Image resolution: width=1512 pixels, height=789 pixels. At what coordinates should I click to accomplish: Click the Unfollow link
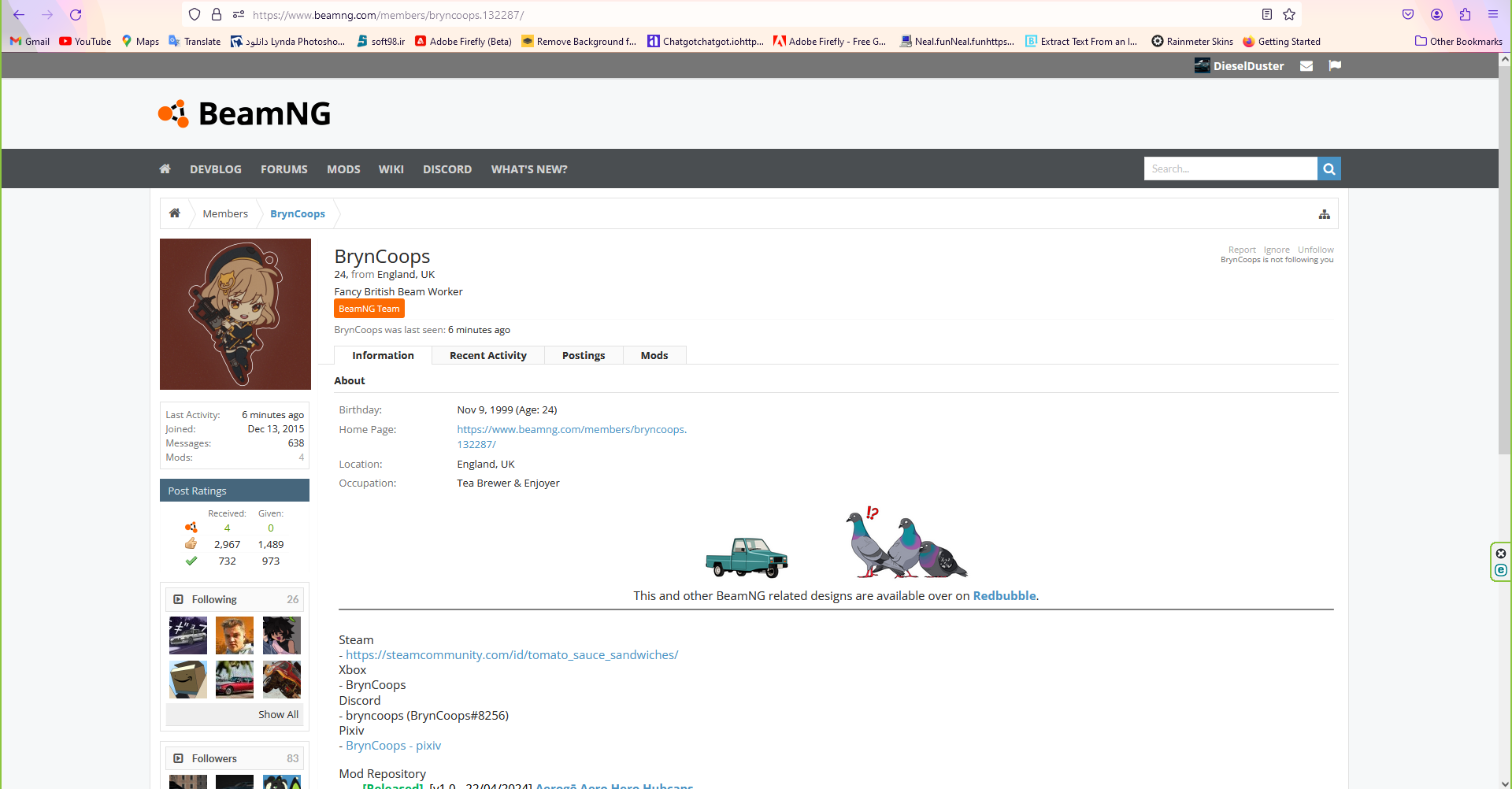point(1316,250)
